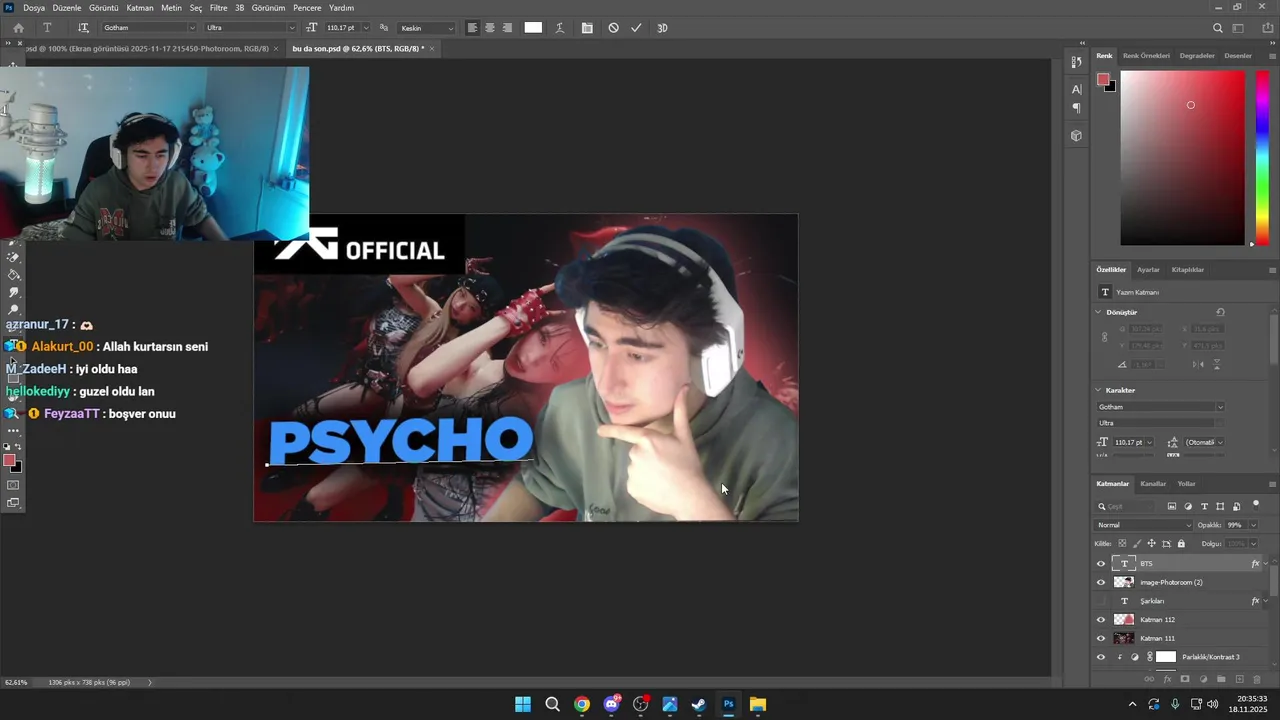The height and width of the screenshot is (720, 1280).
Task: Create a new layer icon
Action: [1239, 679]
